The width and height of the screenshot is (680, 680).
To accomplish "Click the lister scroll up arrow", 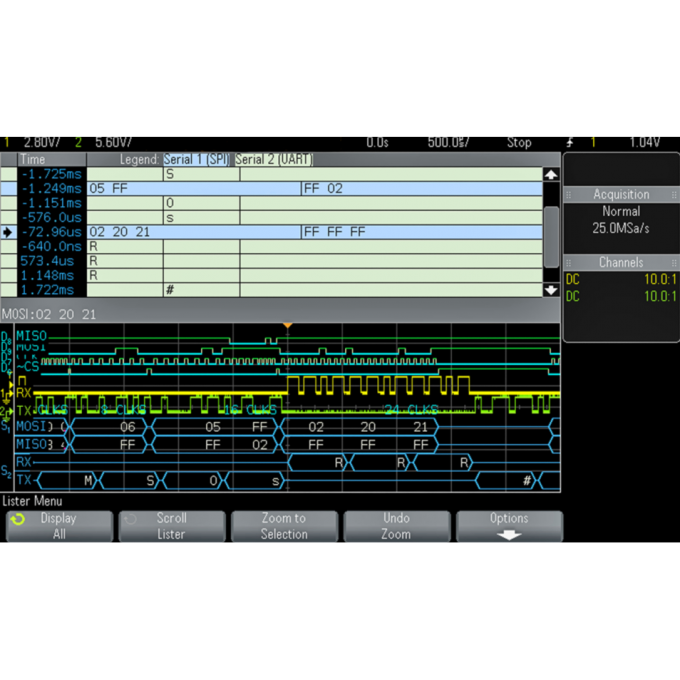I will 551,175.
